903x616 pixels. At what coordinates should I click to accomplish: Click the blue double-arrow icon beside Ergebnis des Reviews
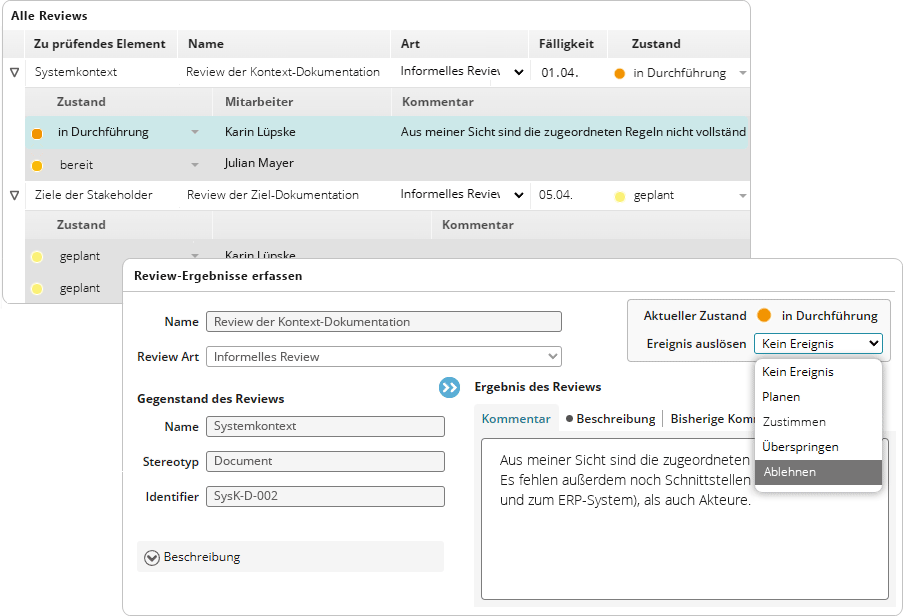pos(449,387)
